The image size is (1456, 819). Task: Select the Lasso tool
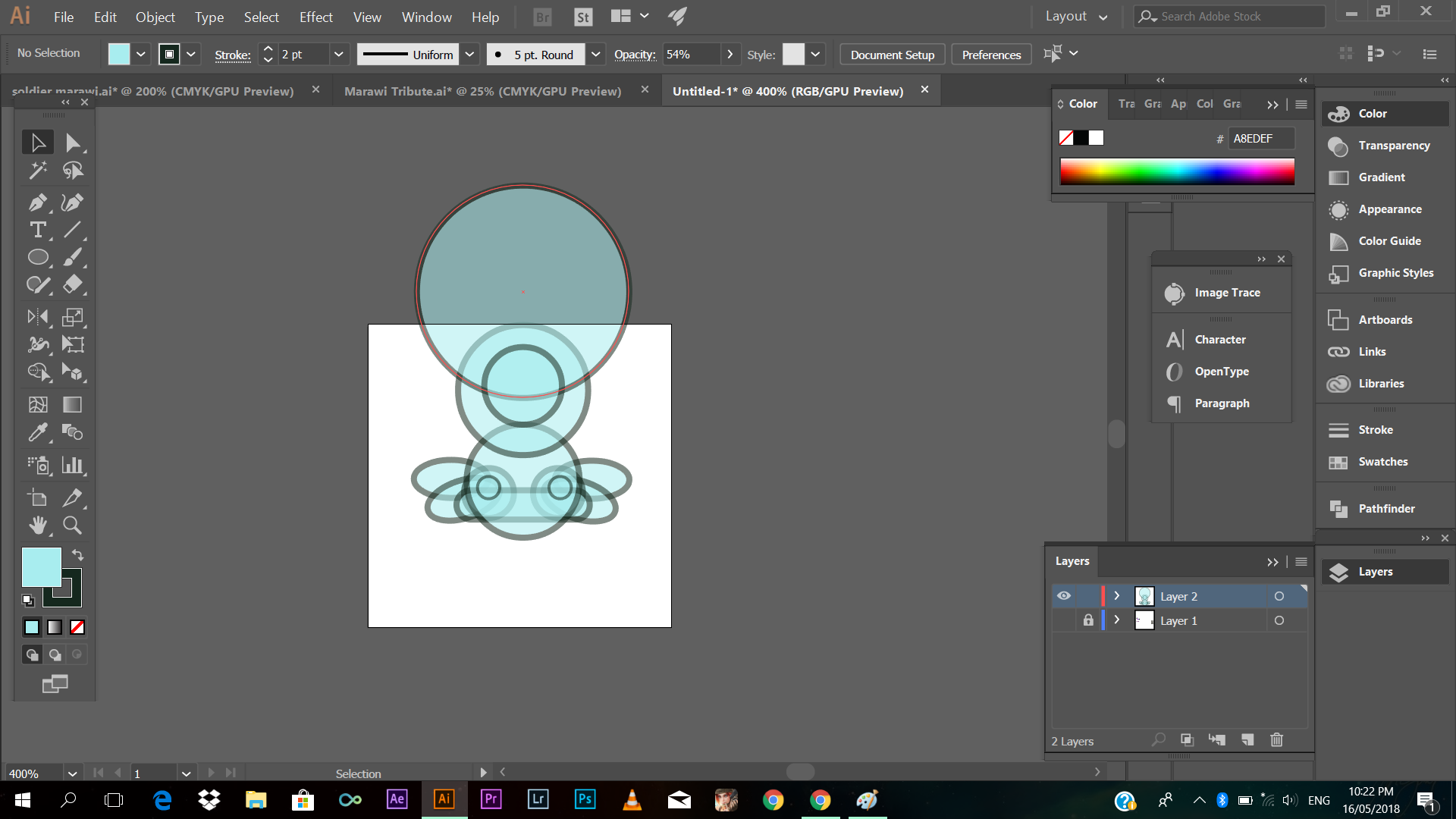click(x=73, y=171)
